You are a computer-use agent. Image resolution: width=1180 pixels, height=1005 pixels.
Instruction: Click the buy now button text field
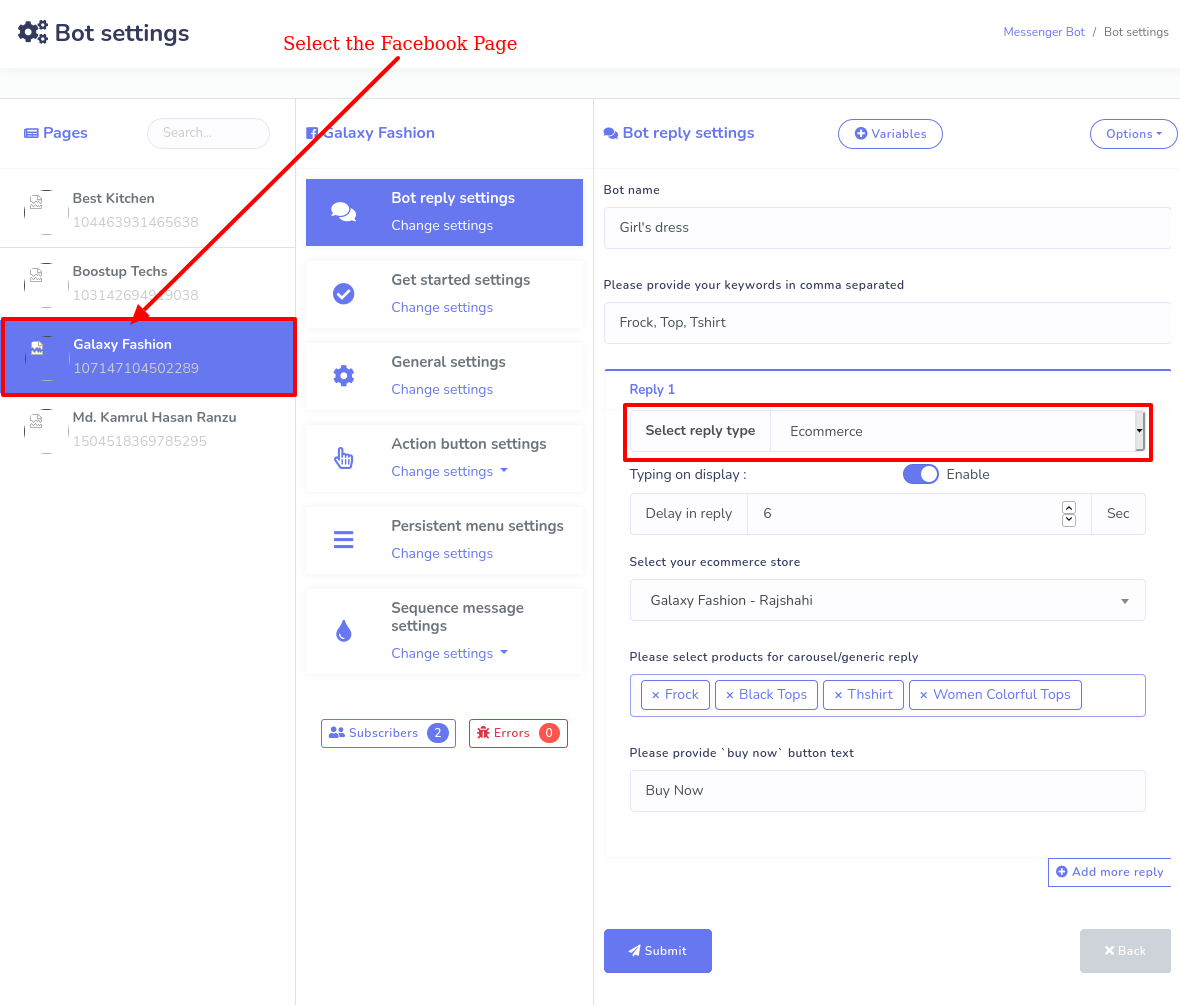887,790
